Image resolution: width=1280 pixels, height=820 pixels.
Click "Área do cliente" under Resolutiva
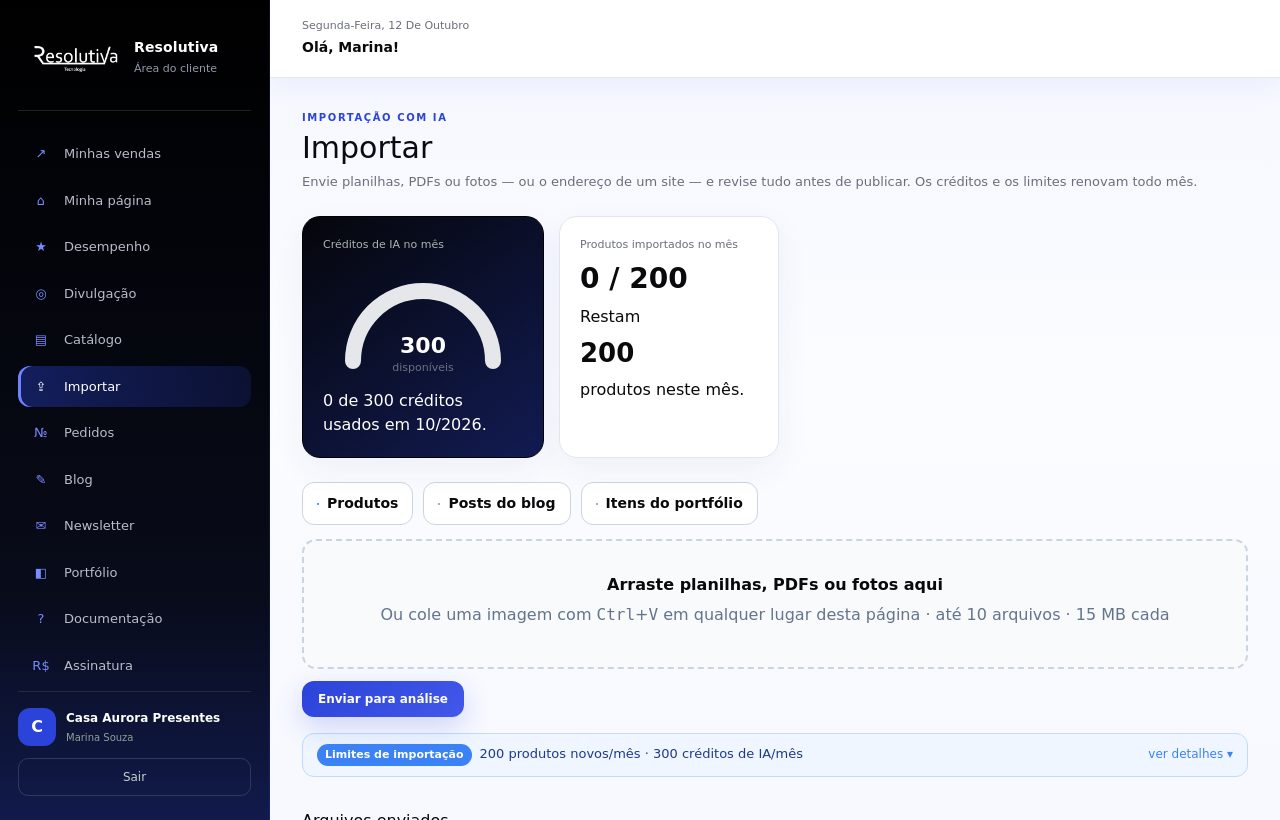click(x=175, y=68)
